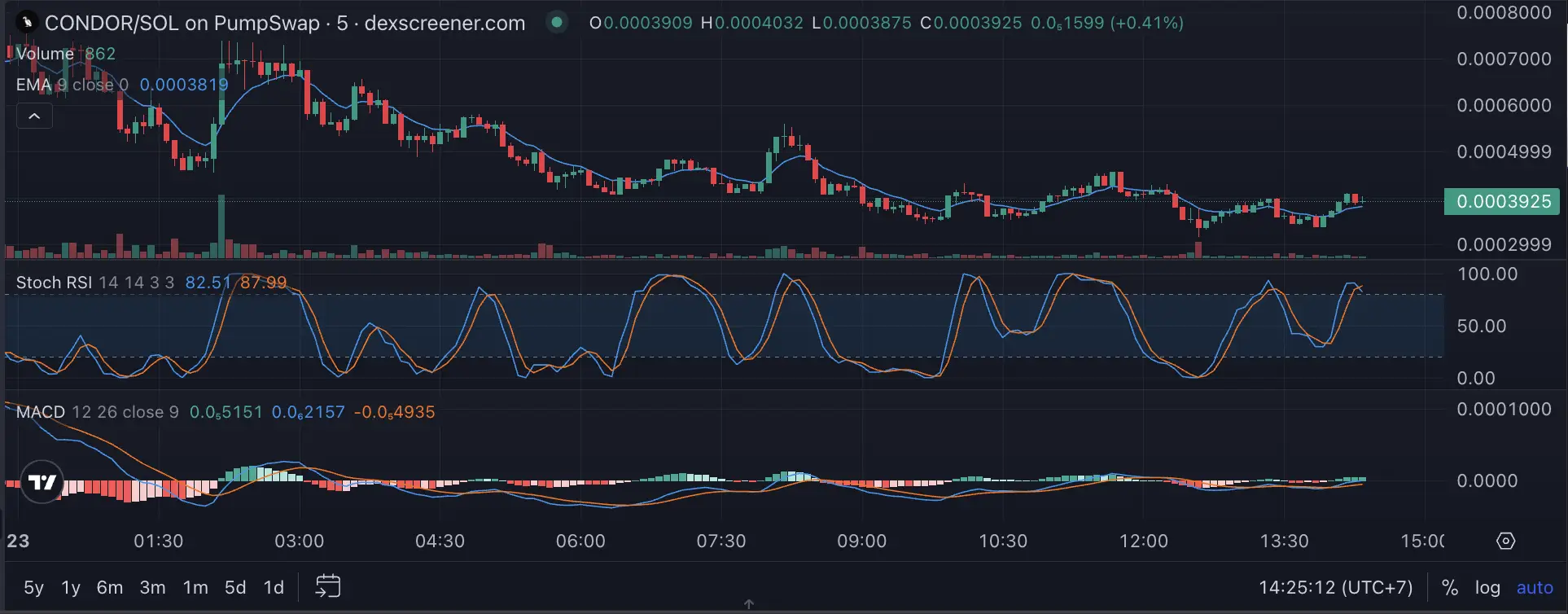Collapse the indicator legend with chevron
This screenshot has width=1568, height=614.
click(x=34, y=116)
